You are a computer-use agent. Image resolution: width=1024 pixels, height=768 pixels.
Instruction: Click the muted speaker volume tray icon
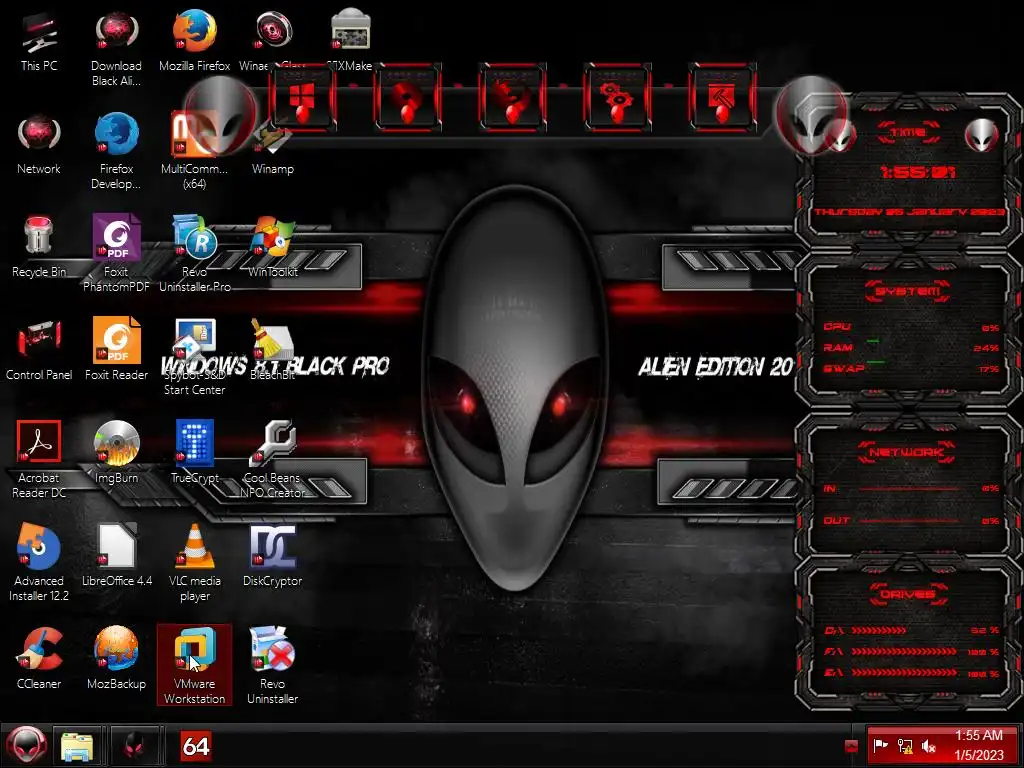point(929,746)
